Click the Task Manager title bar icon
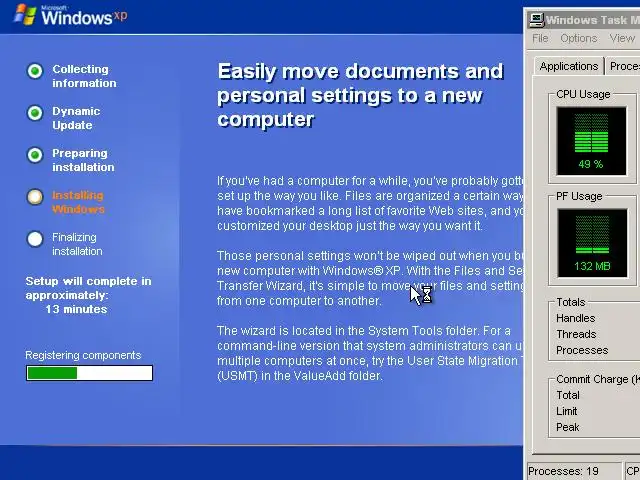The image size is (640, 480). (536, 20)
